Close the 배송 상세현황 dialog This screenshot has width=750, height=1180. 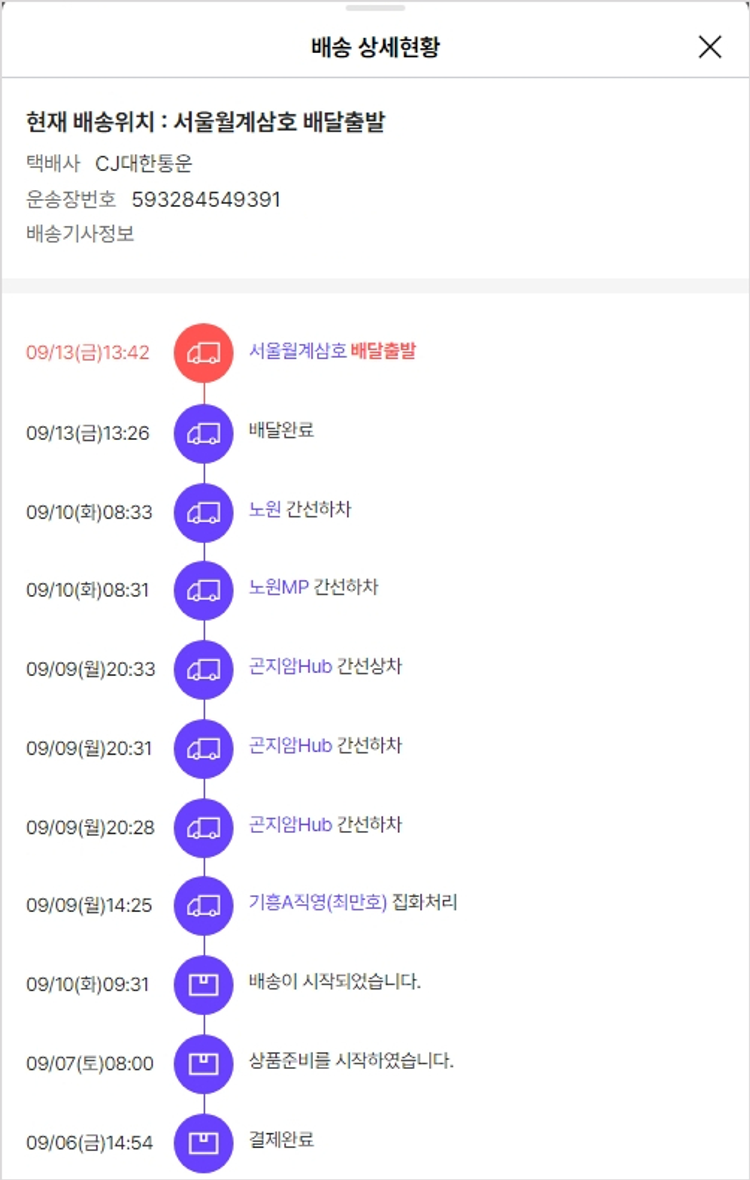[709, 47]
